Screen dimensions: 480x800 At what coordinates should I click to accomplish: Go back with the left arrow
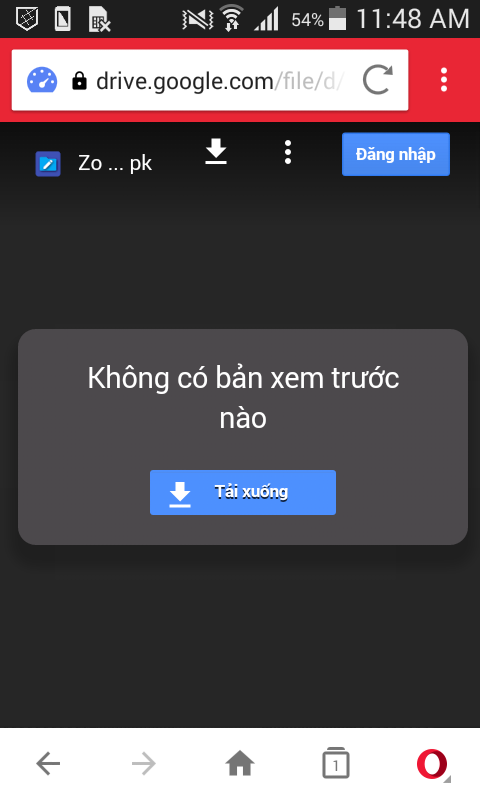48,764
